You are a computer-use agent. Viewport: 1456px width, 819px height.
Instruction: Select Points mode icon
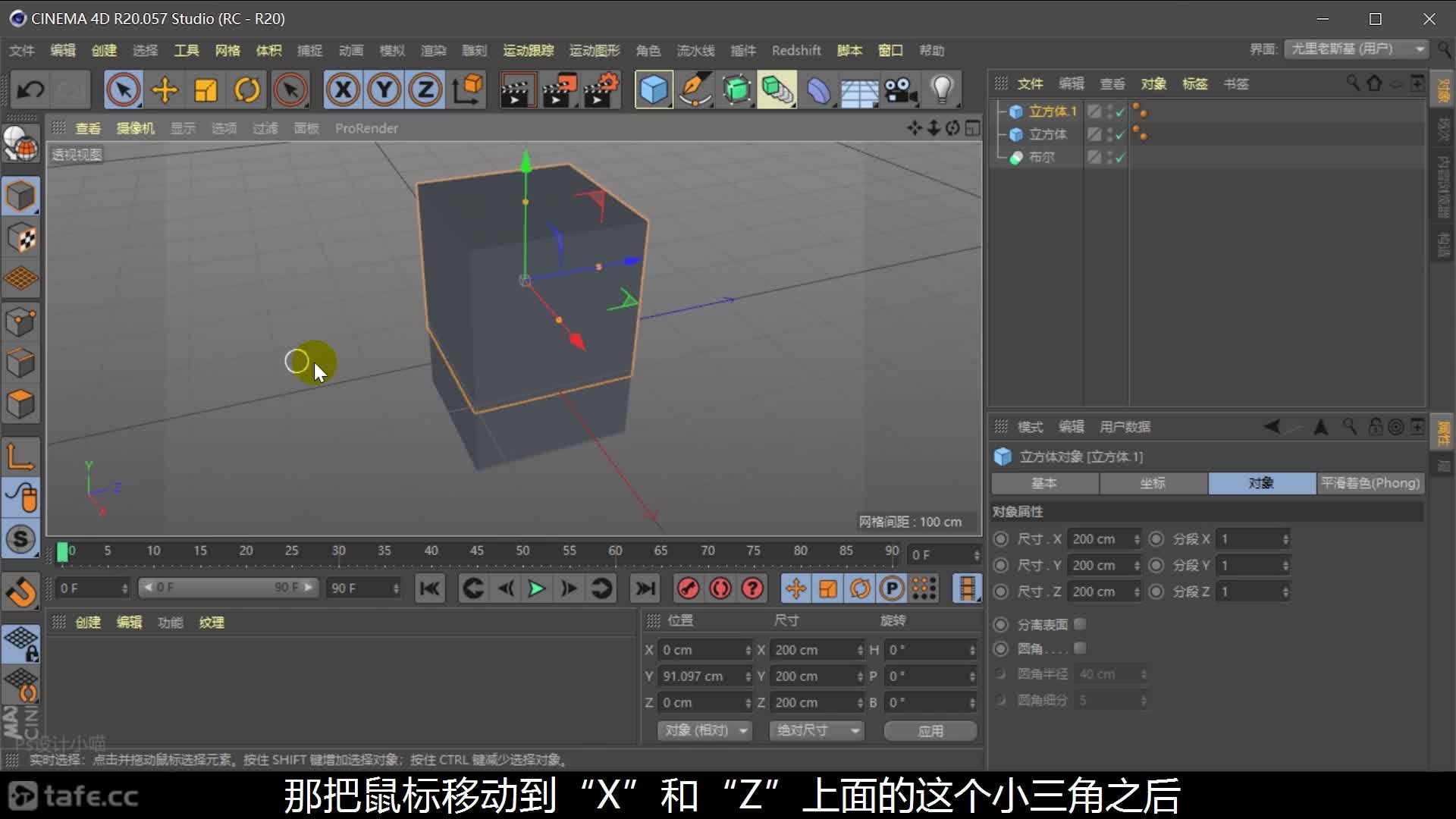coord(20,322)
